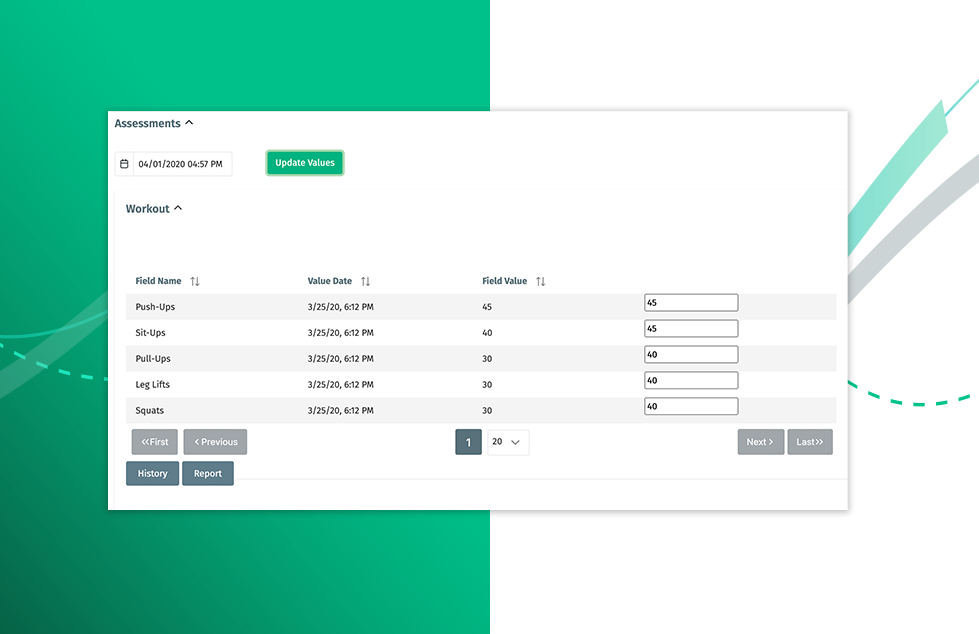This screenshot has height=634, width=979.
Task: Edit the Squats value input box
Action: 691,407
